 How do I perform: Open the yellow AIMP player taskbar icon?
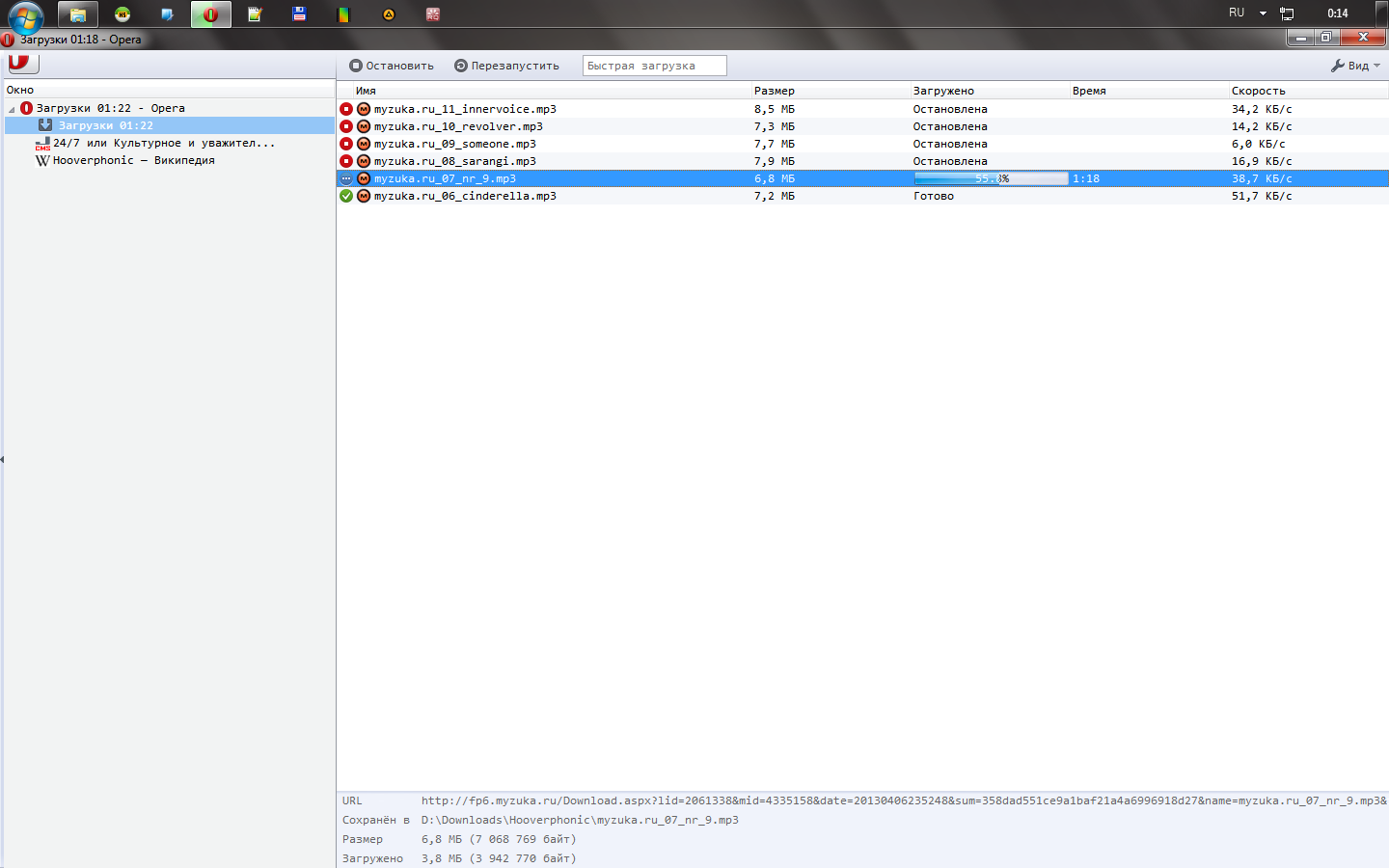tap(389, 14)
